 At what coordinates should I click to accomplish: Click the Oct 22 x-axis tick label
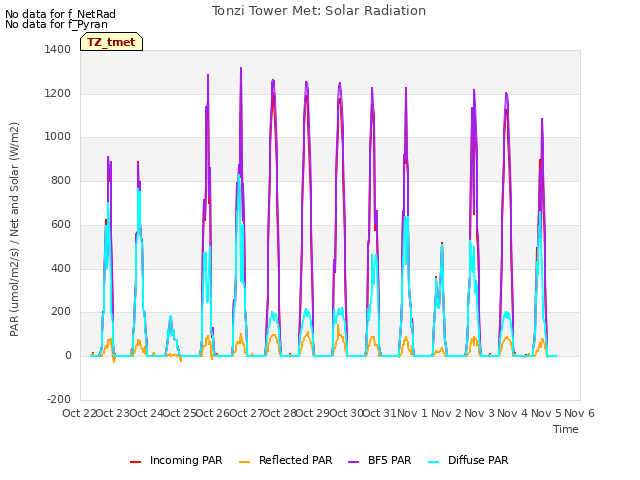(x=79, y=413)
